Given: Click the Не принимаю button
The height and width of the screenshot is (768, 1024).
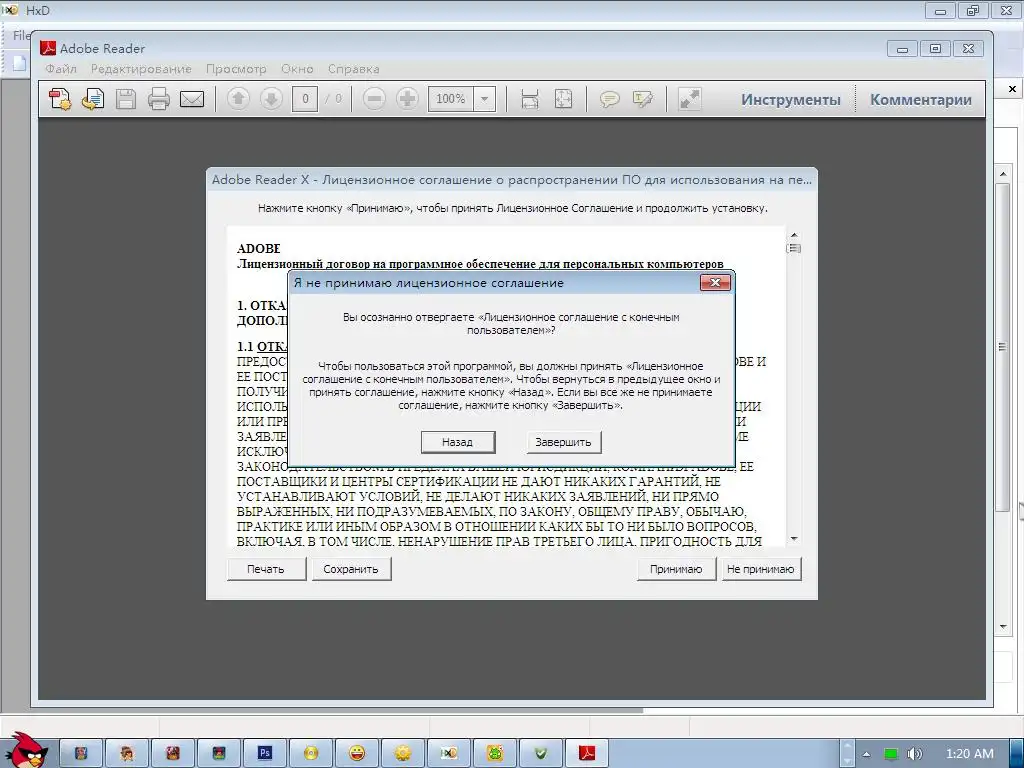Looking at the screenshot, I should (x=761, y=569).
